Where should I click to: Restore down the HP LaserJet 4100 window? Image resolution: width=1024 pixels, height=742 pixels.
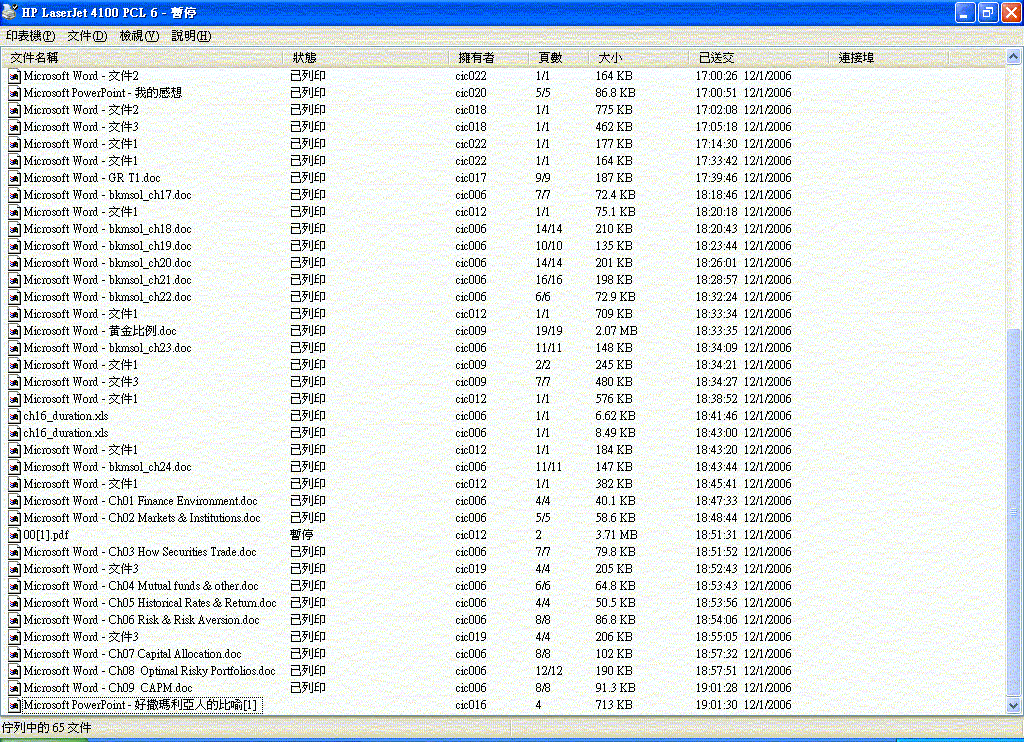(x=988, y=12)
